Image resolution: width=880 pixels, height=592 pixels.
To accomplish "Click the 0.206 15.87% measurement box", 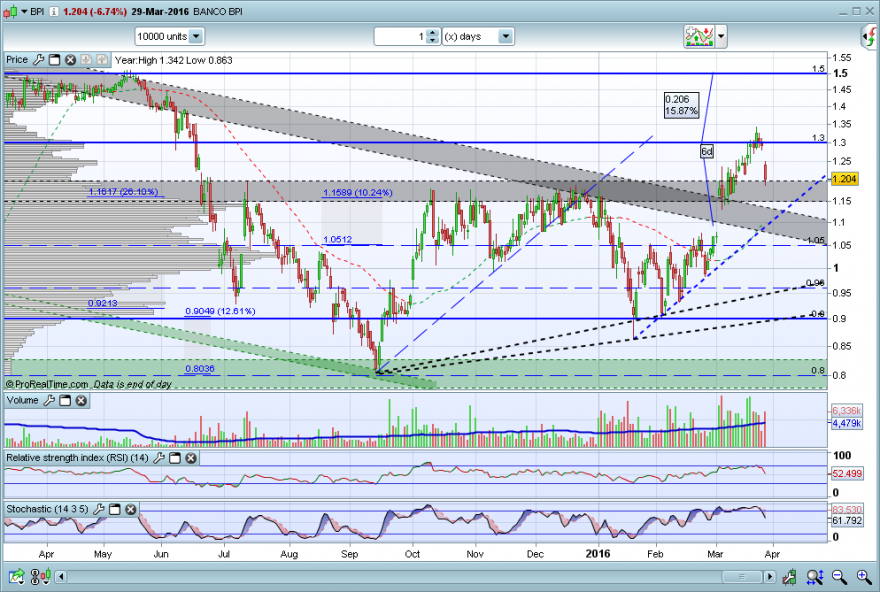I will click(681, 105).
